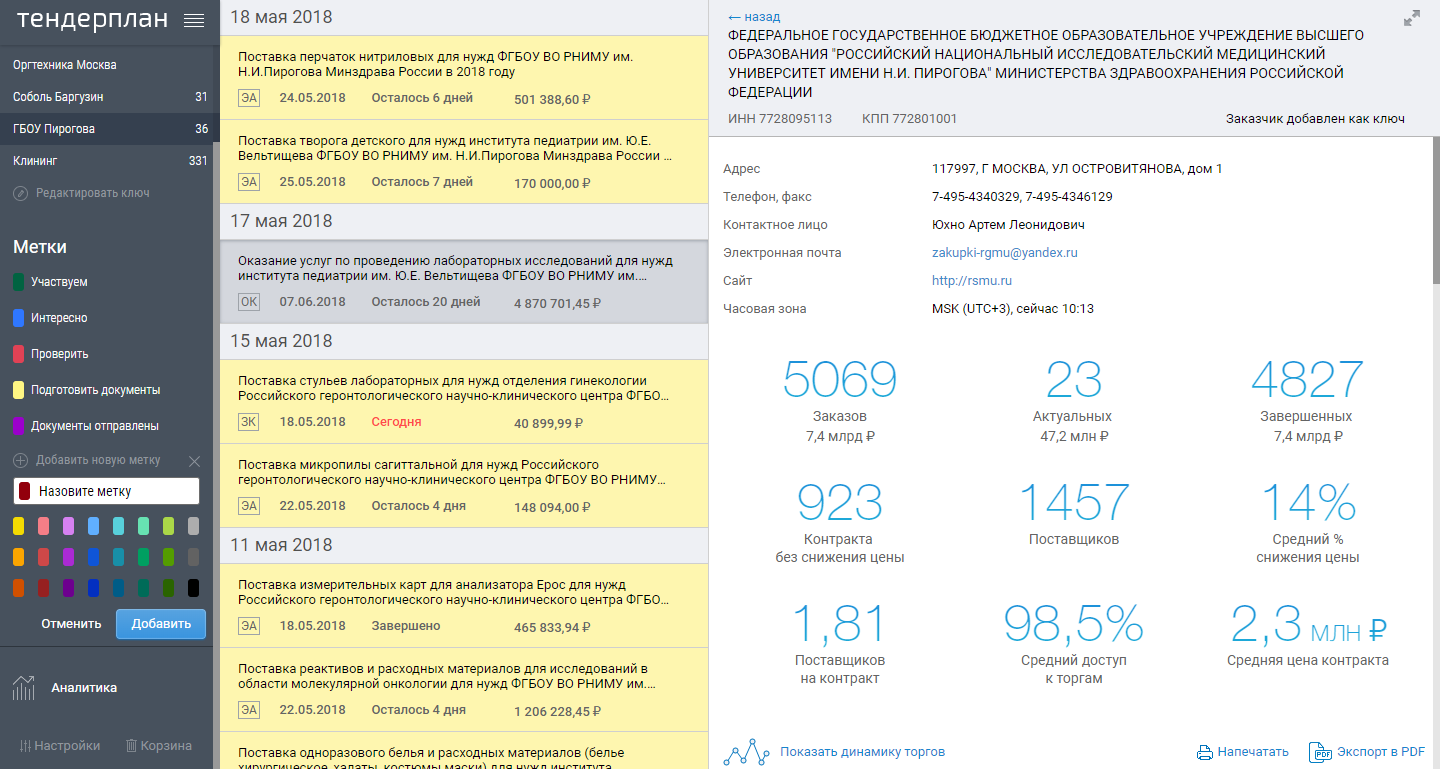
Task: Open the nitrile gloves tender (501 388,60 ₽)
Action: pyautogui.click(x=464, y=78)
